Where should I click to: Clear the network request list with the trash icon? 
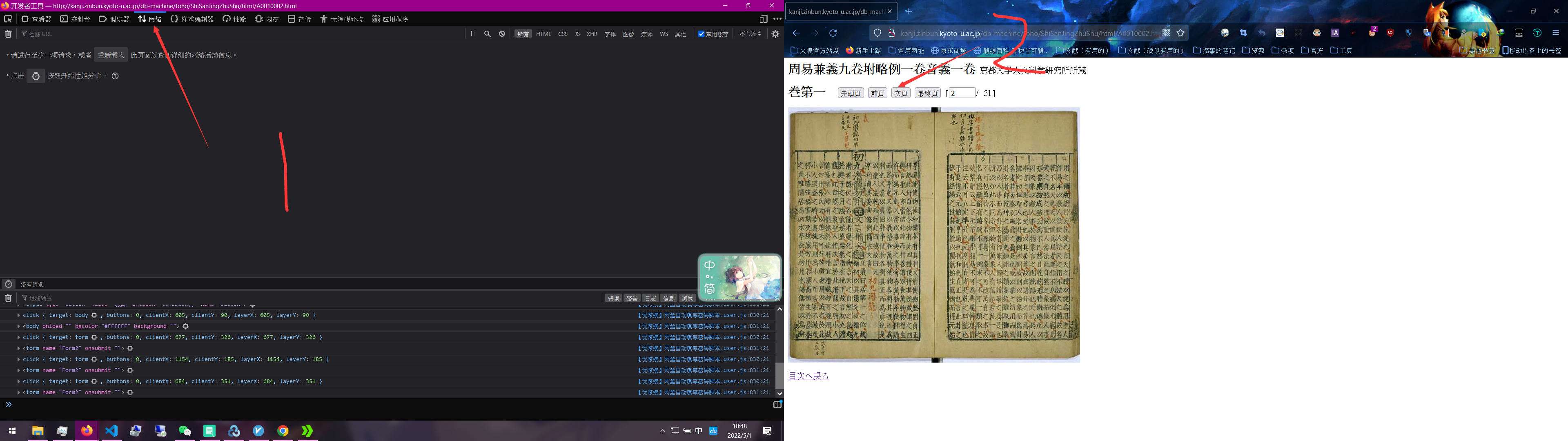pos(8,34)
